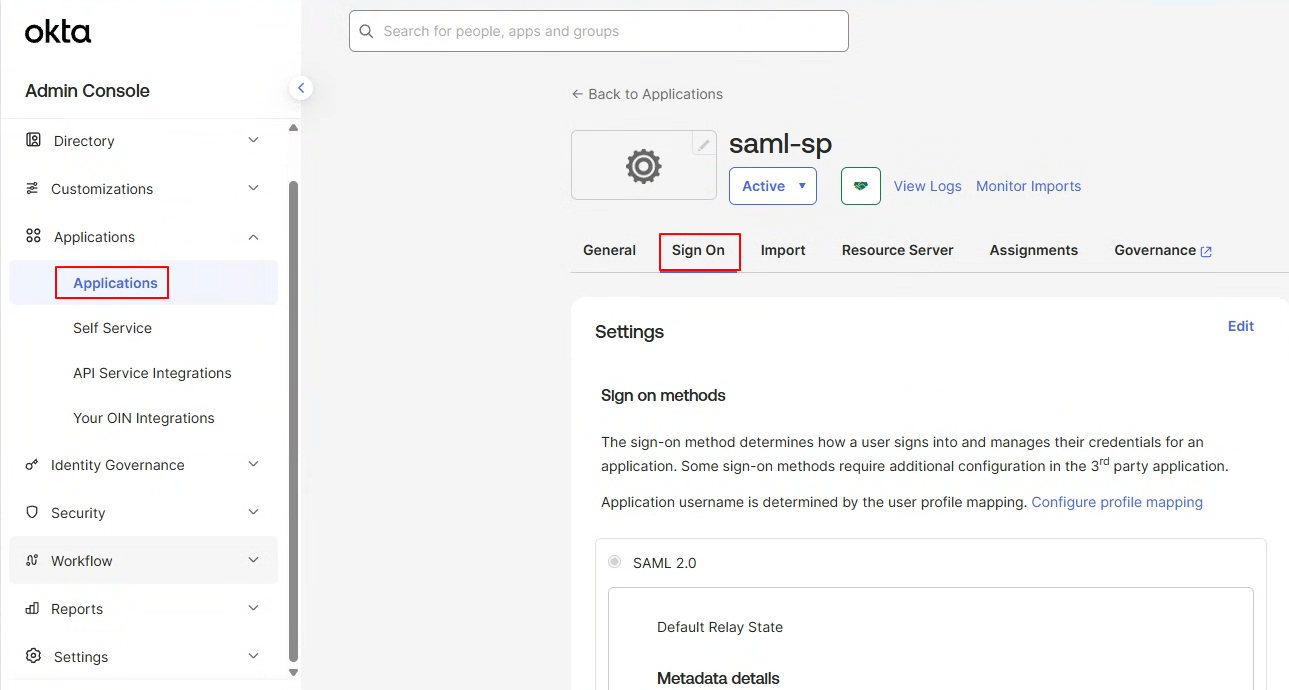Expand the Customizations menu chevron
This screenshot has width=1289, height=690.
click(253, 188)
